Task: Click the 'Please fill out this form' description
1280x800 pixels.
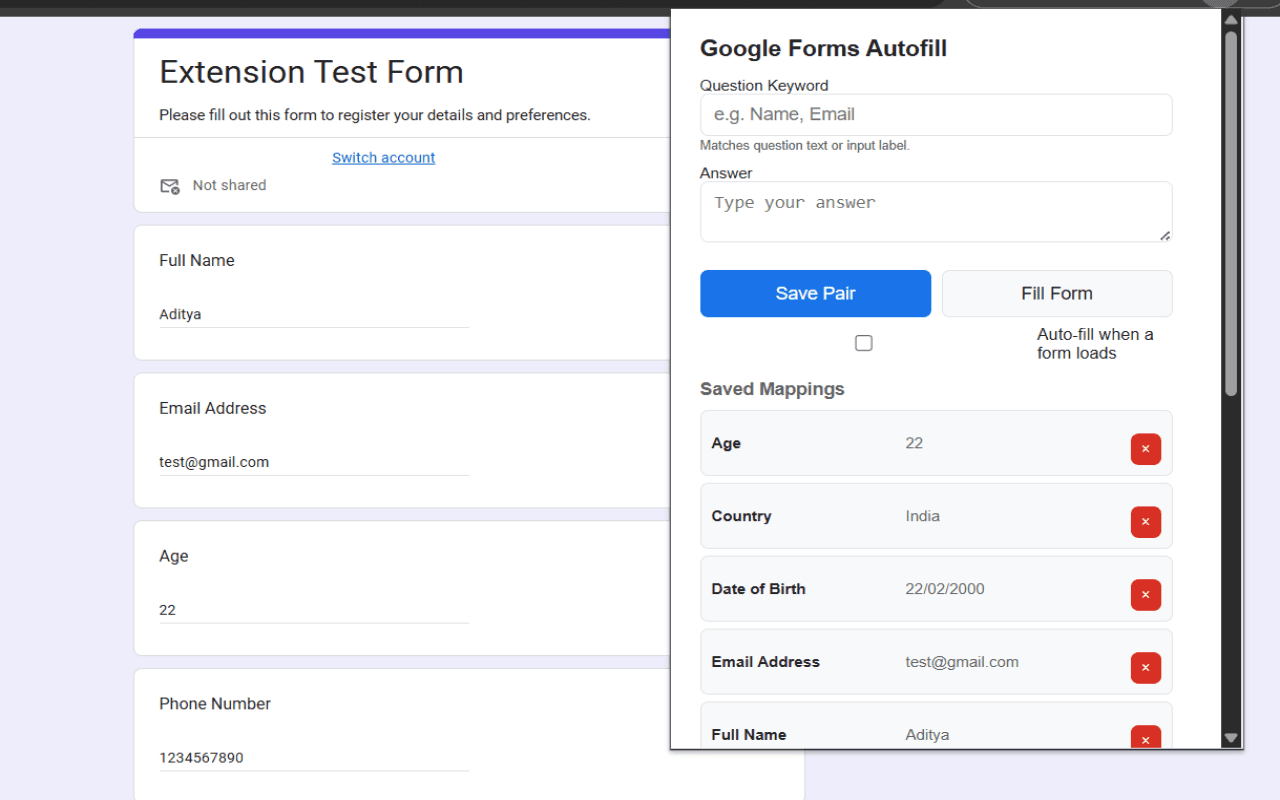Action: point(375,115)
